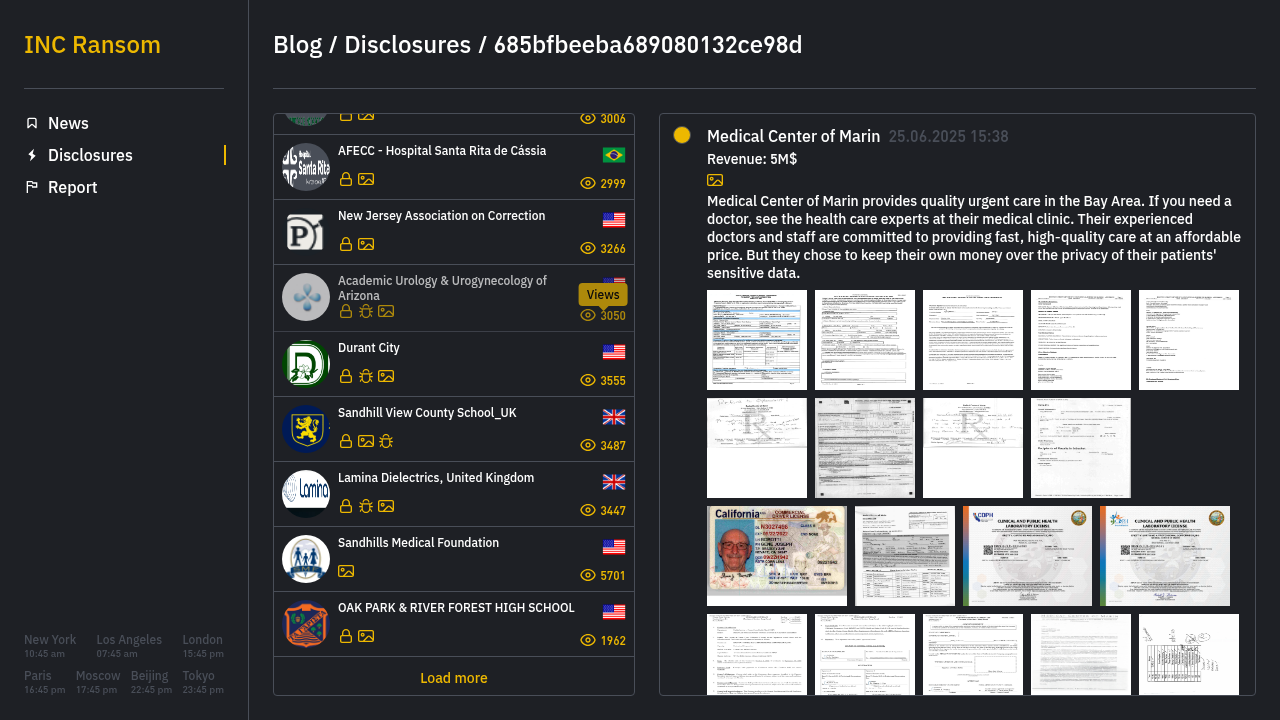Click the INC Ransom site title
This screenshot has height=720, width=1280.
(92, 45)
